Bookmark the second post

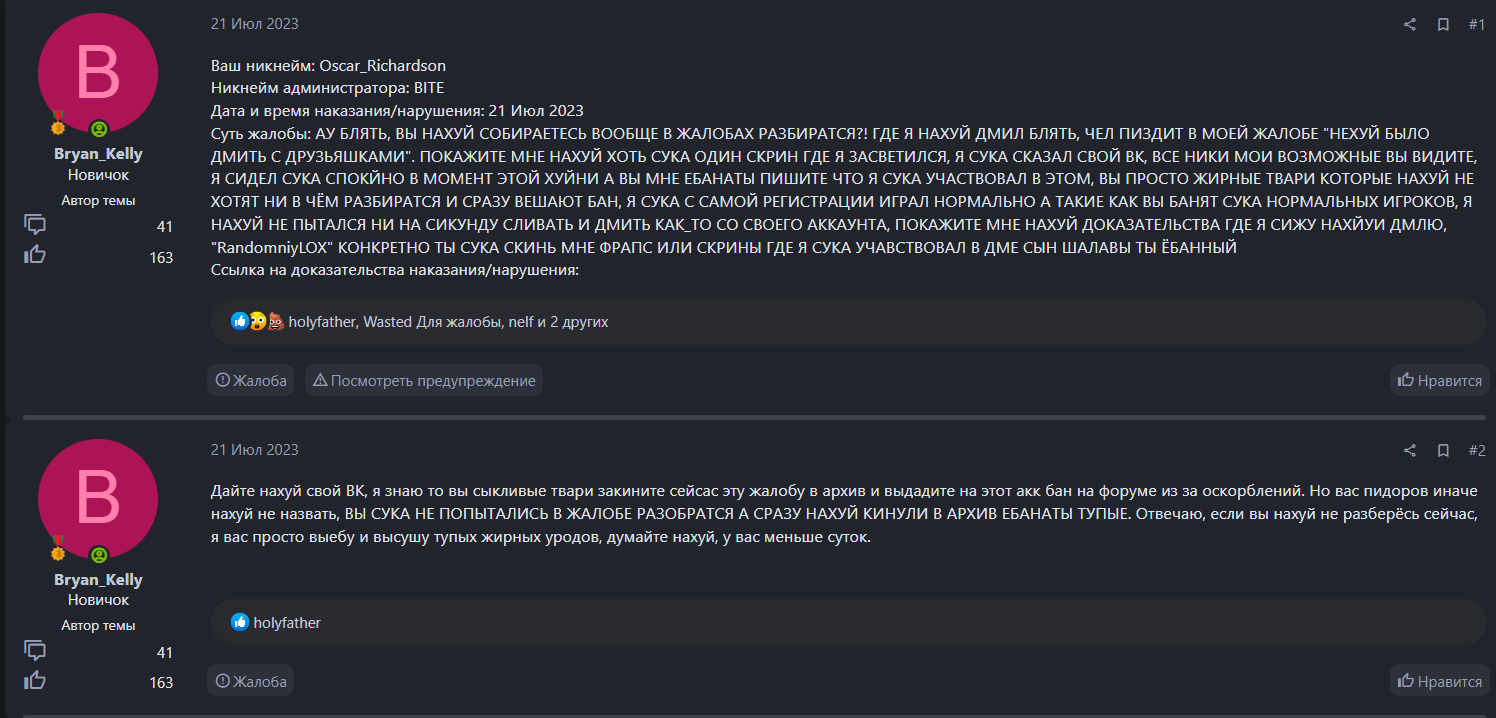(1443, 450)
